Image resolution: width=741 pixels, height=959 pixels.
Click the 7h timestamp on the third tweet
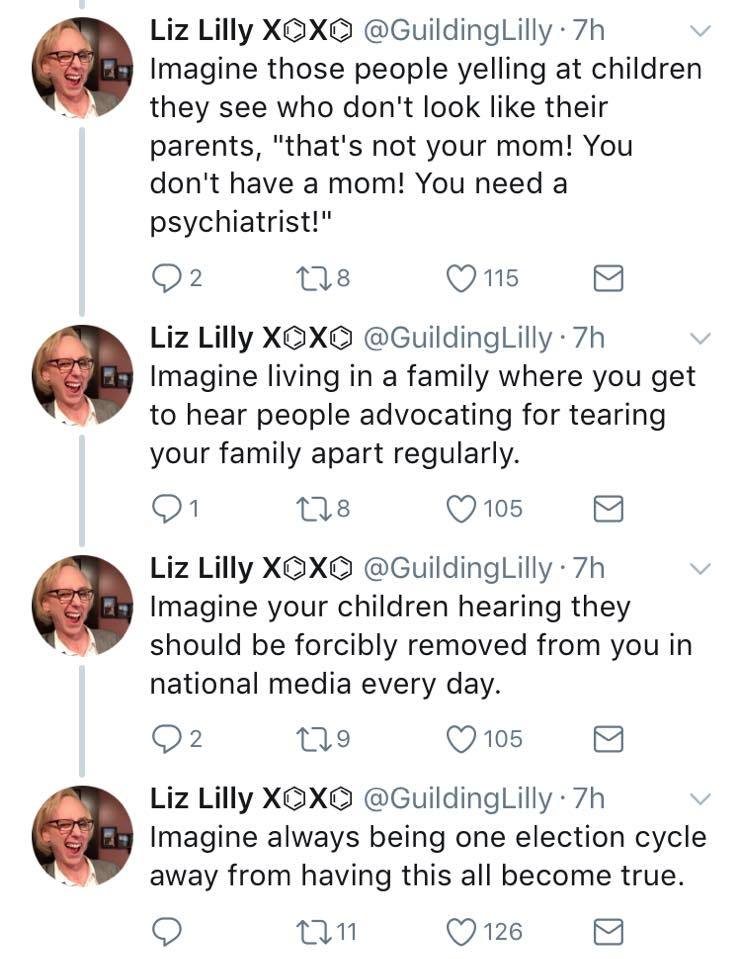click(x=587, y=568)
